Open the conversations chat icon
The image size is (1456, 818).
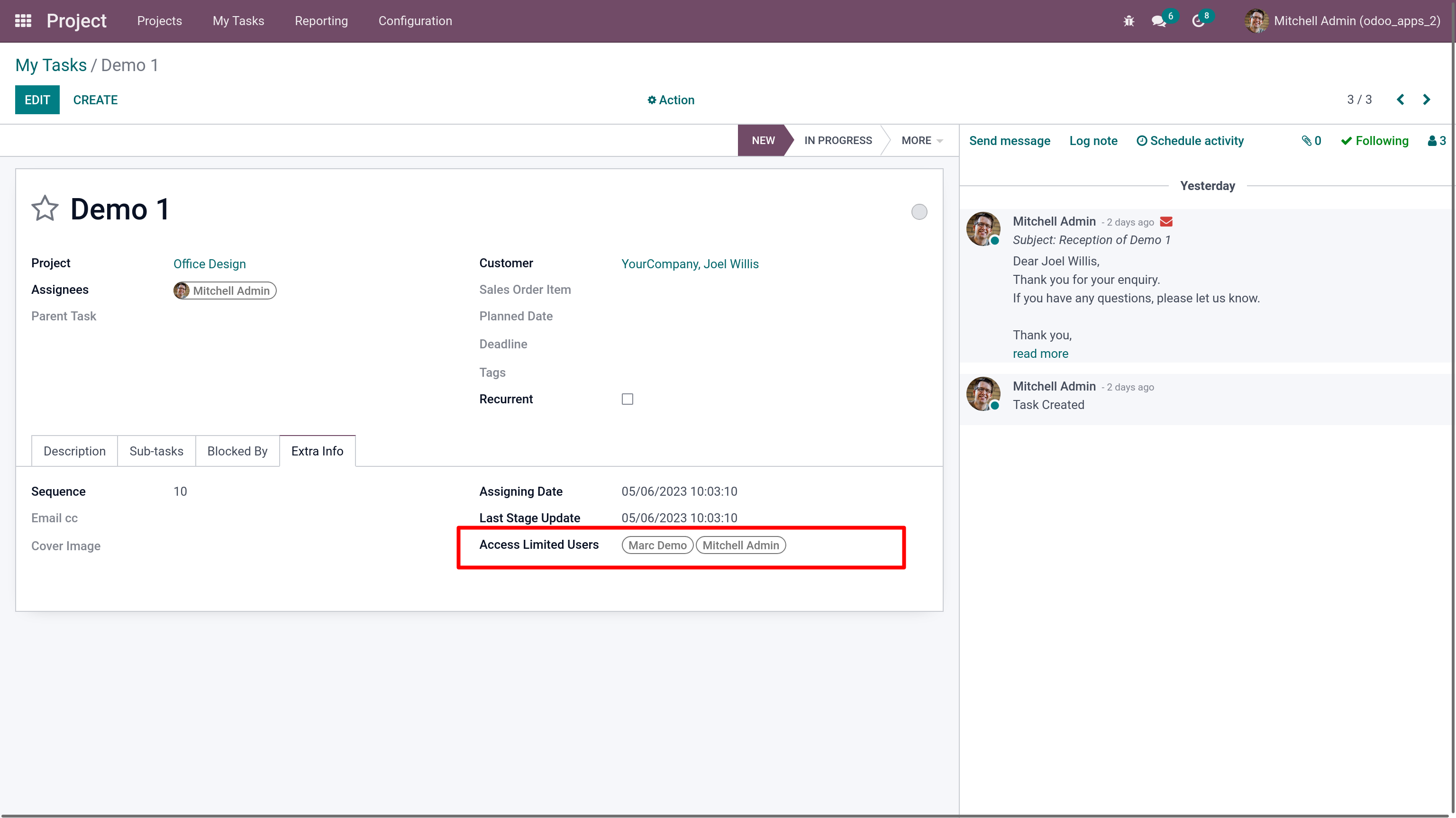pos(1158,21)
